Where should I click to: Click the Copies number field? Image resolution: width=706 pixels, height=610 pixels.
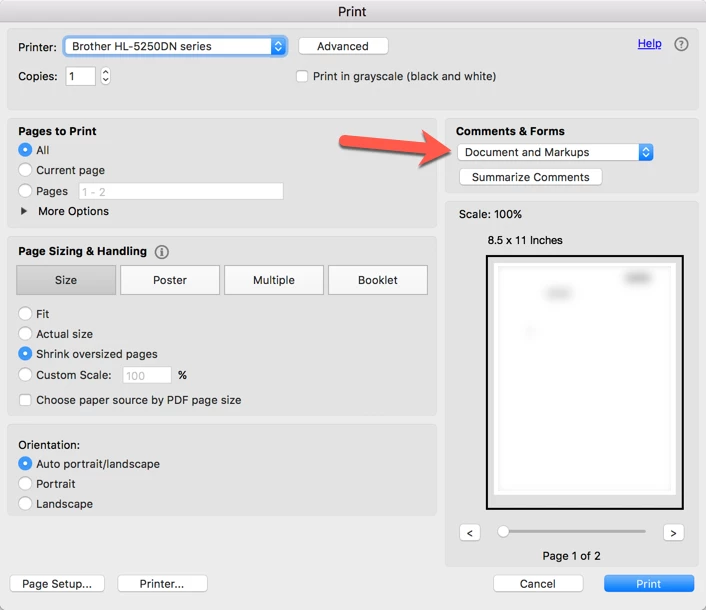tap(81, 76)
